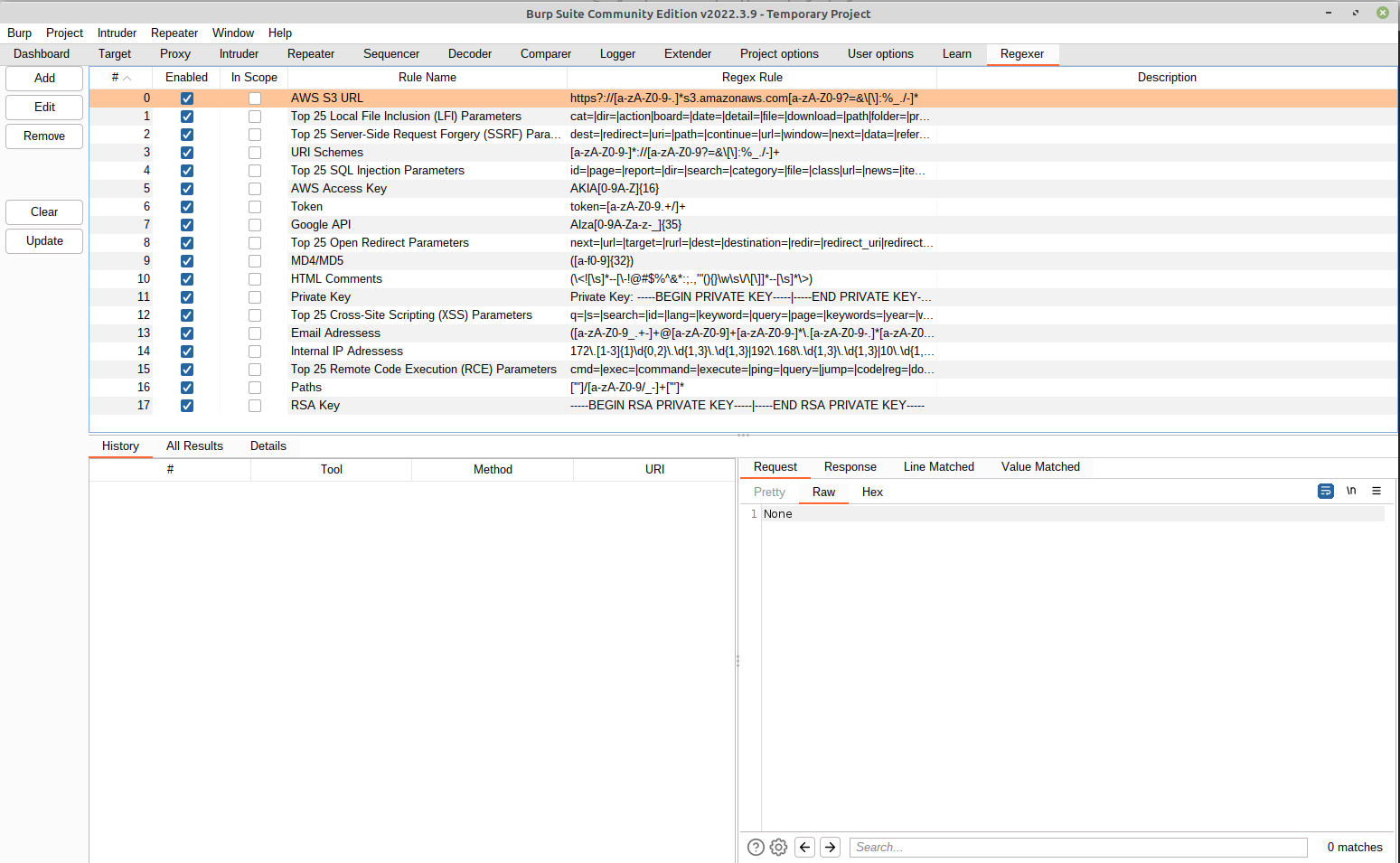The height and width of the screenshot is (863, 1400).
Task: Open the Burp menu
Action: click(19, 33)
